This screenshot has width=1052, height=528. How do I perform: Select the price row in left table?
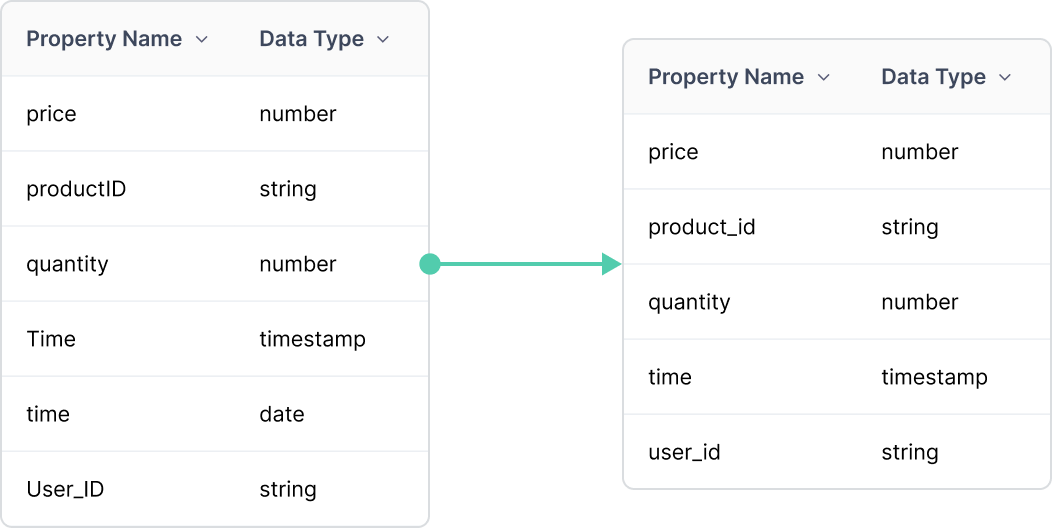215,113
